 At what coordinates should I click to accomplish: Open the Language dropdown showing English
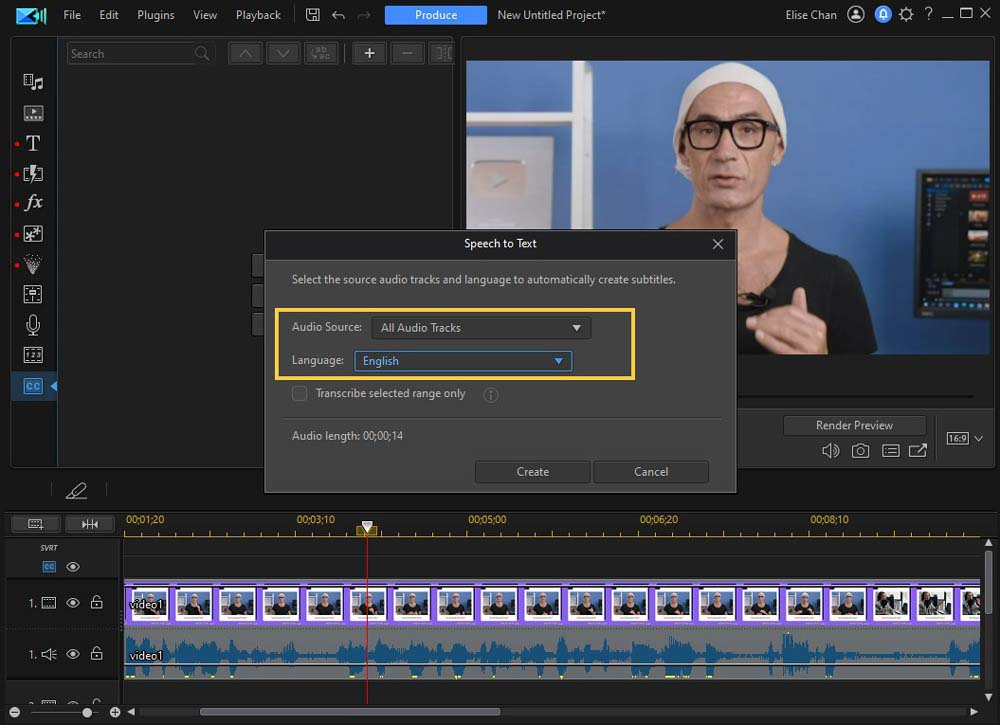463,361
